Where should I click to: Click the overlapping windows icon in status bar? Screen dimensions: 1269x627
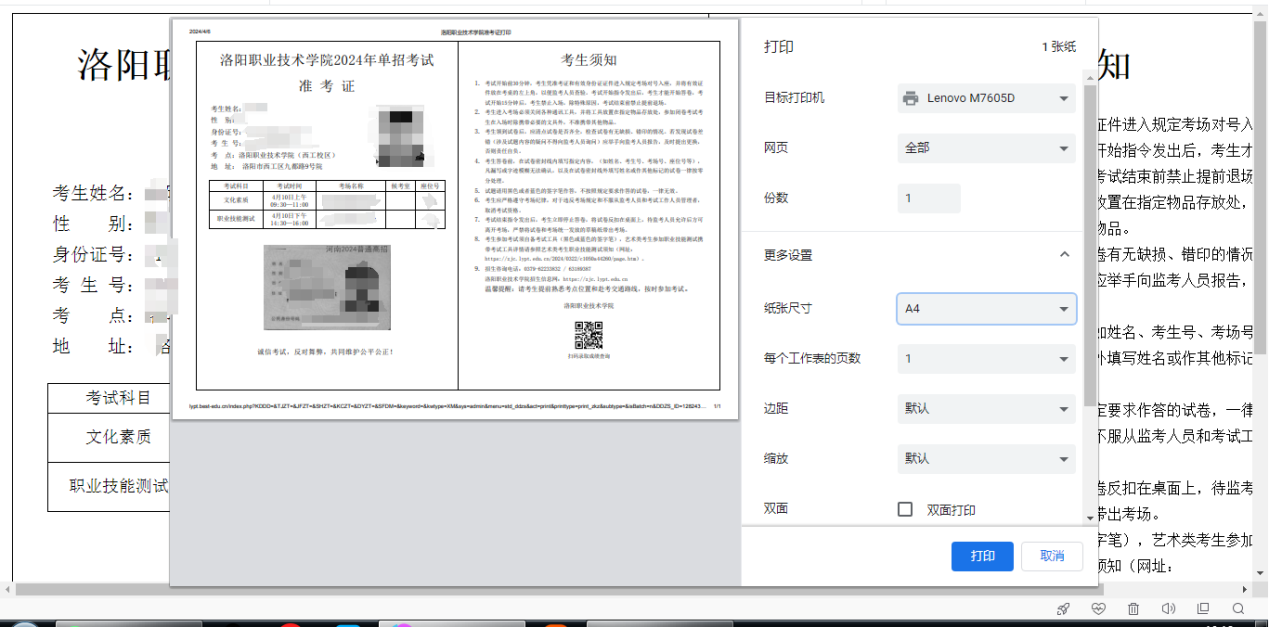(x=1203, y=609)
